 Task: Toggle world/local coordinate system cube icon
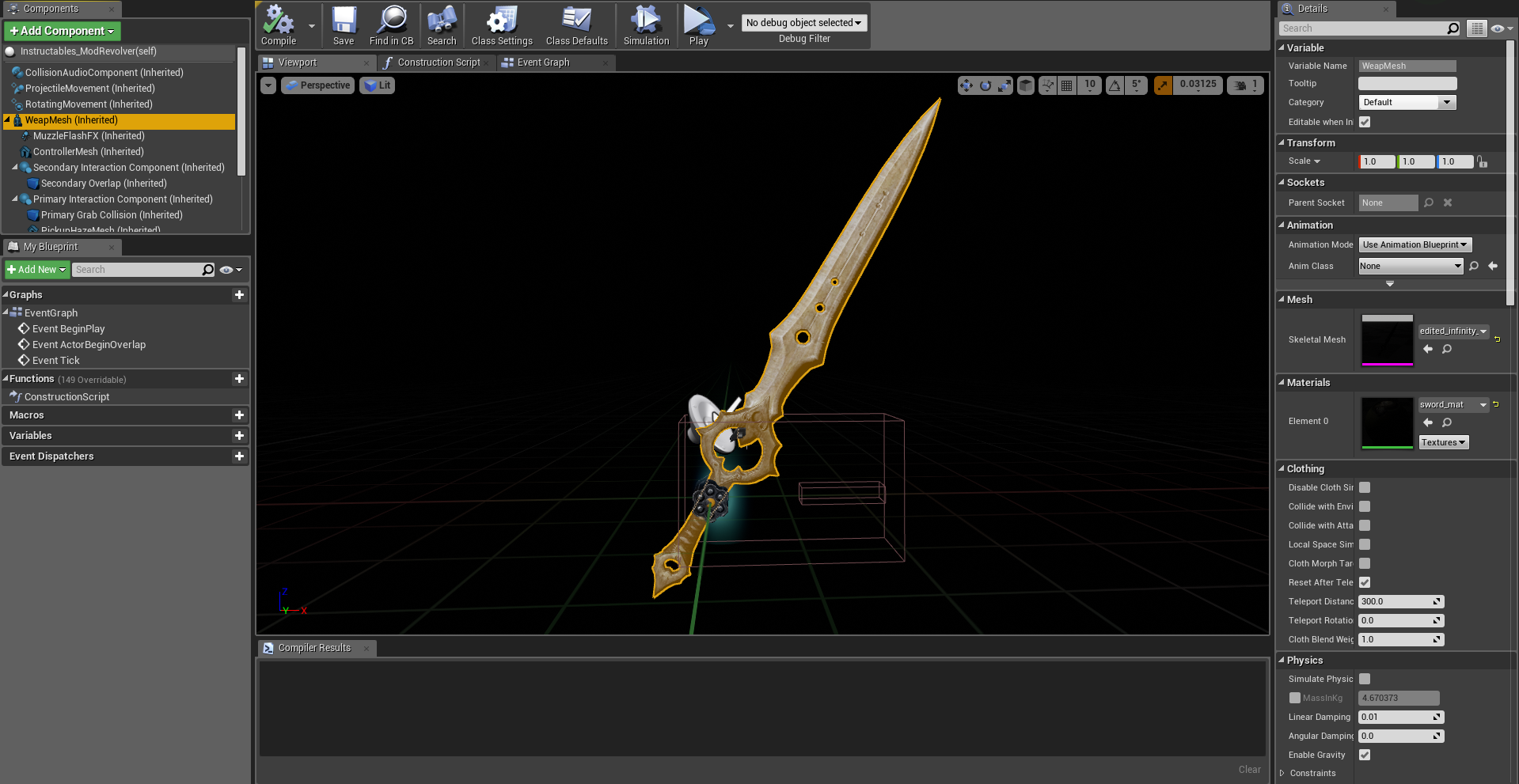pos(1026,85)
